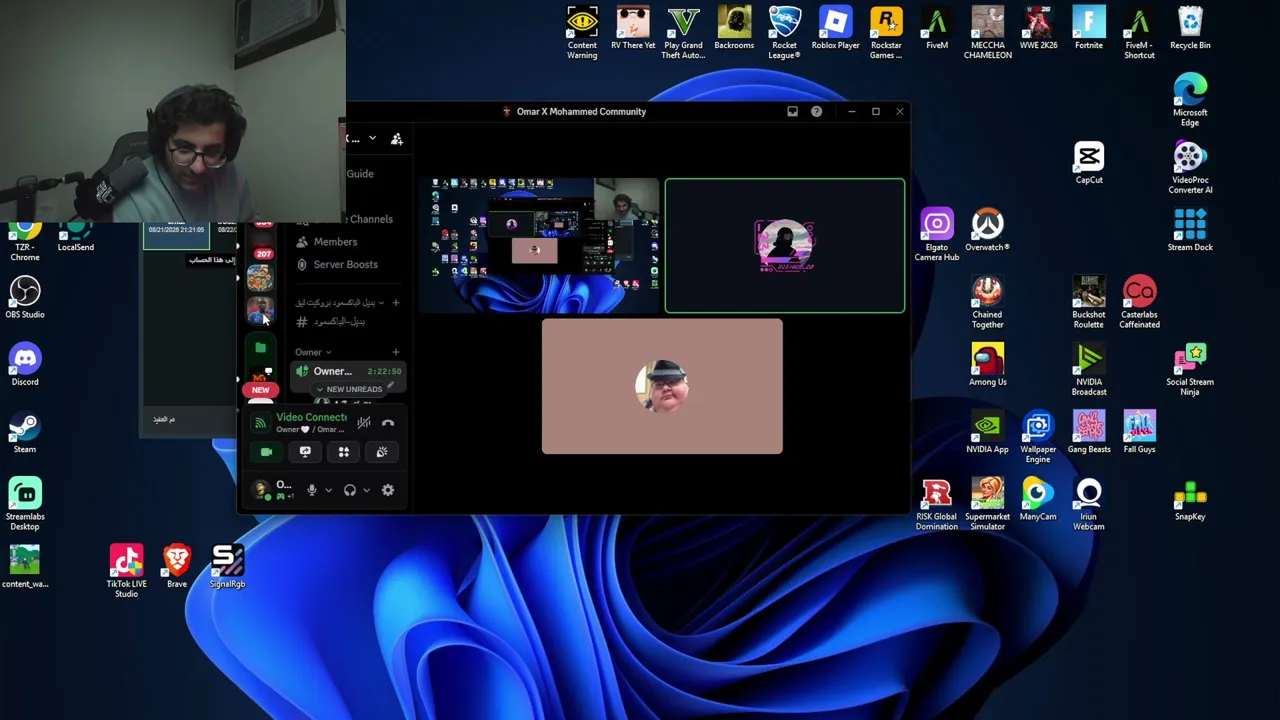Screen dimensions: 1280x720
Task: Open the Discord user avatar profile
Action: click(261, 489)
